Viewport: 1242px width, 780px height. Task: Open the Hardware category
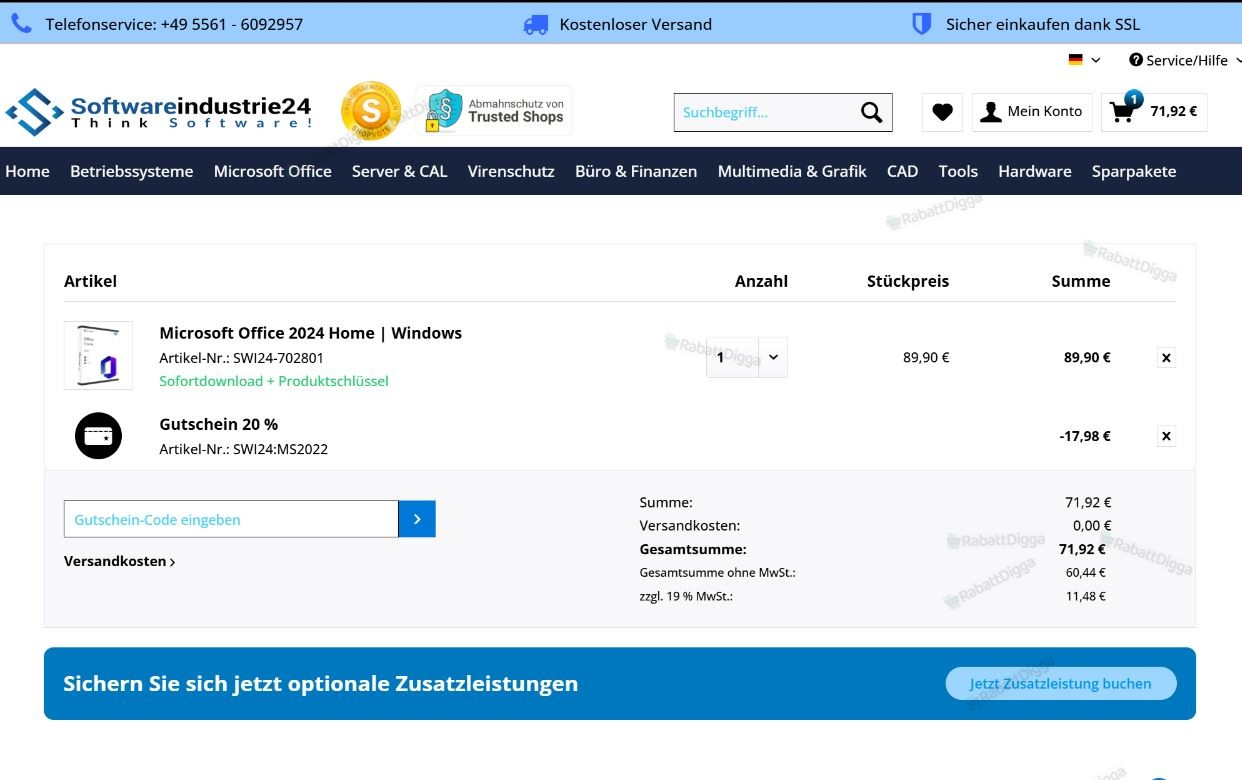coord(1035,171)
